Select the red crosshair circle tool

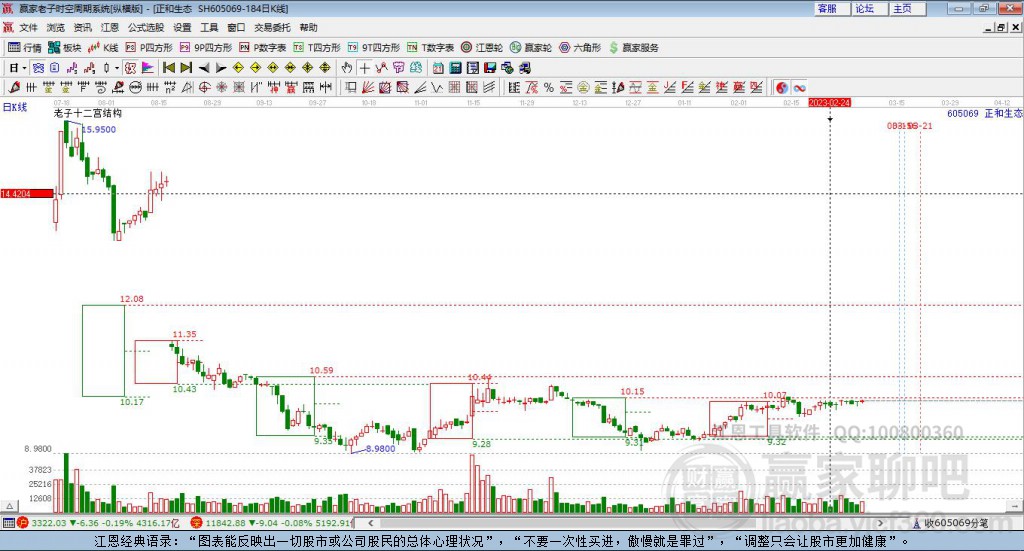pyautogui.click(x=204, y=87)
